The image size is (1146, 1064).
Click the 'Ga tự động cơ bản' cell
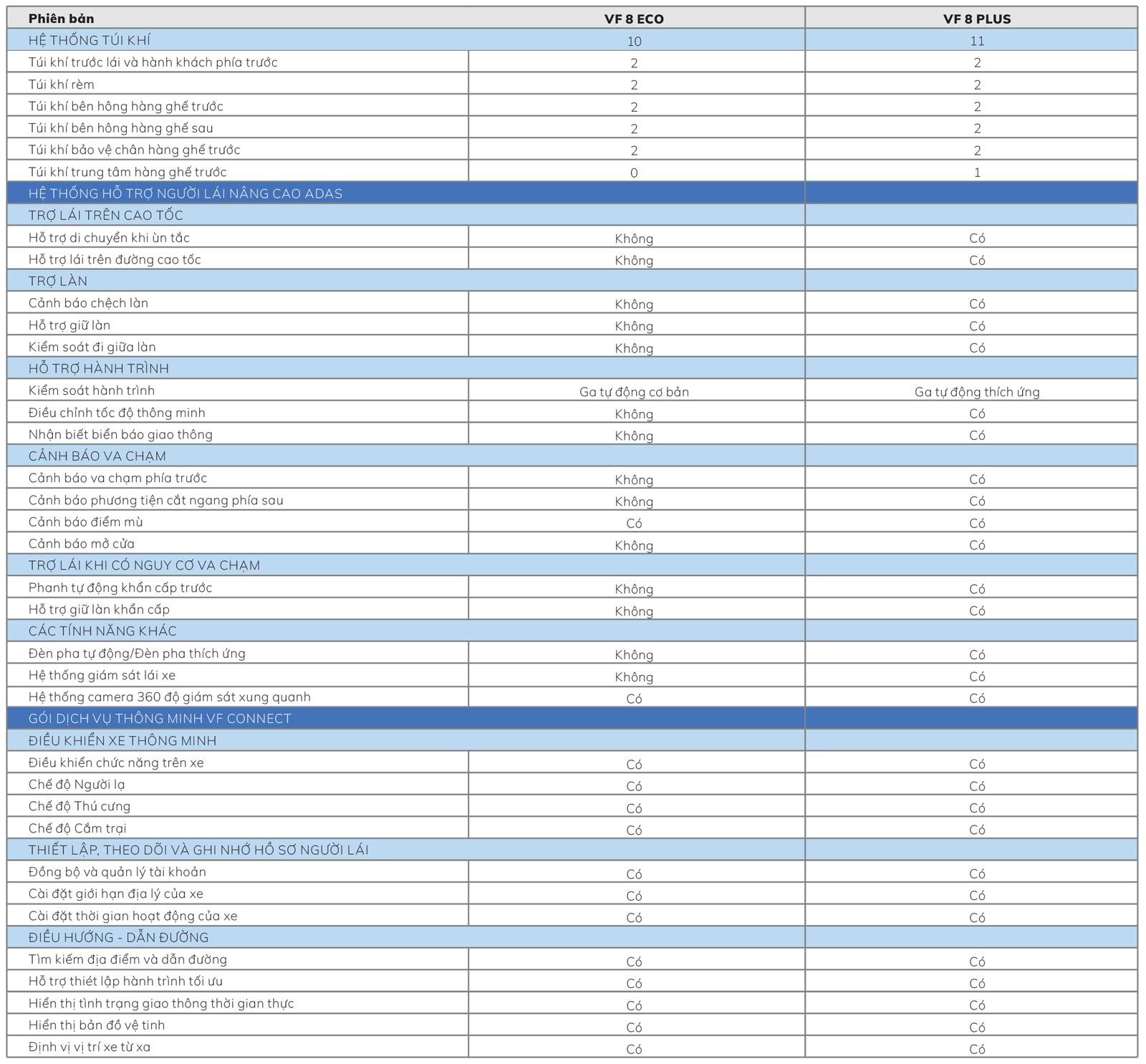(634, 392)
